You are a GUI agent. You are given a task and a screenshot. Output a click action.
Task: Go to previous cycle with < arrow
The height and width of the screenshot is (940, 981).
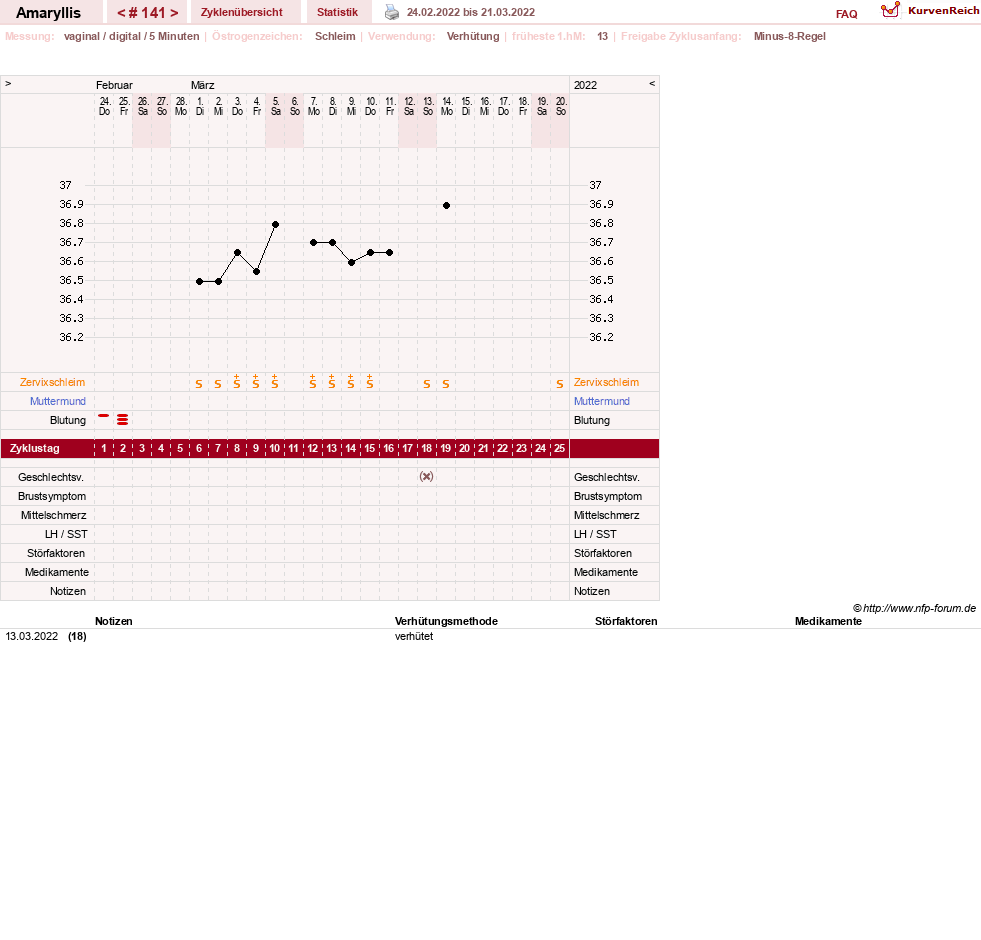[x=122, y=13]
